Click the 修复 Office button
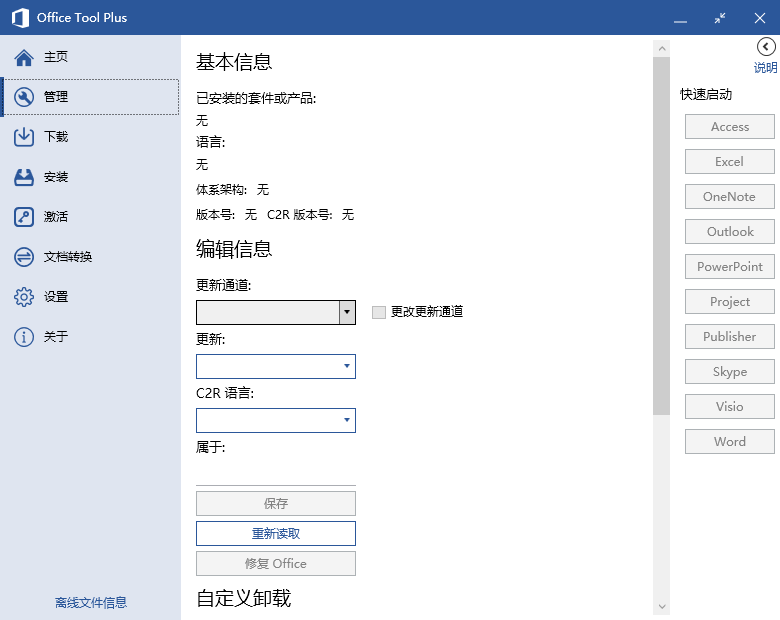This screenshot has width=780, height=620. [276, 563]
